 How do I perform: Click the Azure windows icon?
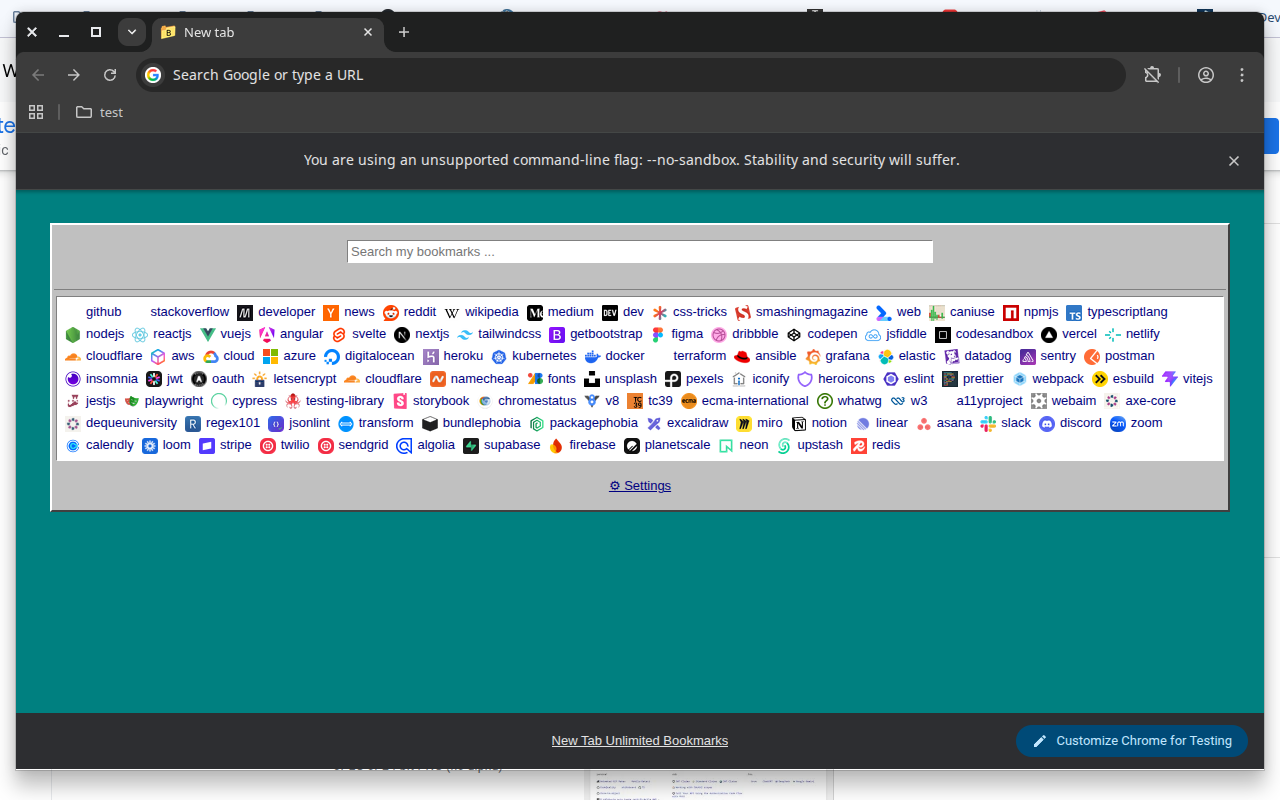(x=271, y=357)
